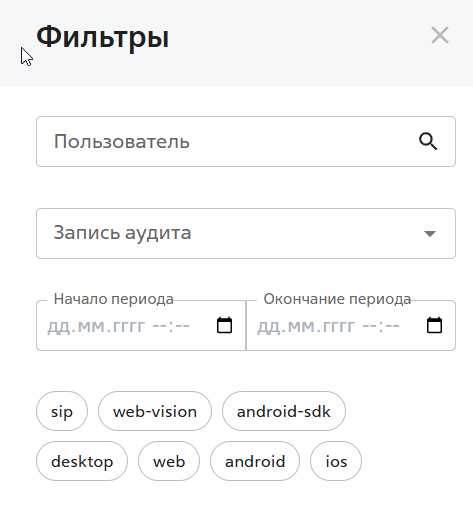Close the Фильтры panel
The width and height of the screenshot is (473, 505).
coord(440,35)
